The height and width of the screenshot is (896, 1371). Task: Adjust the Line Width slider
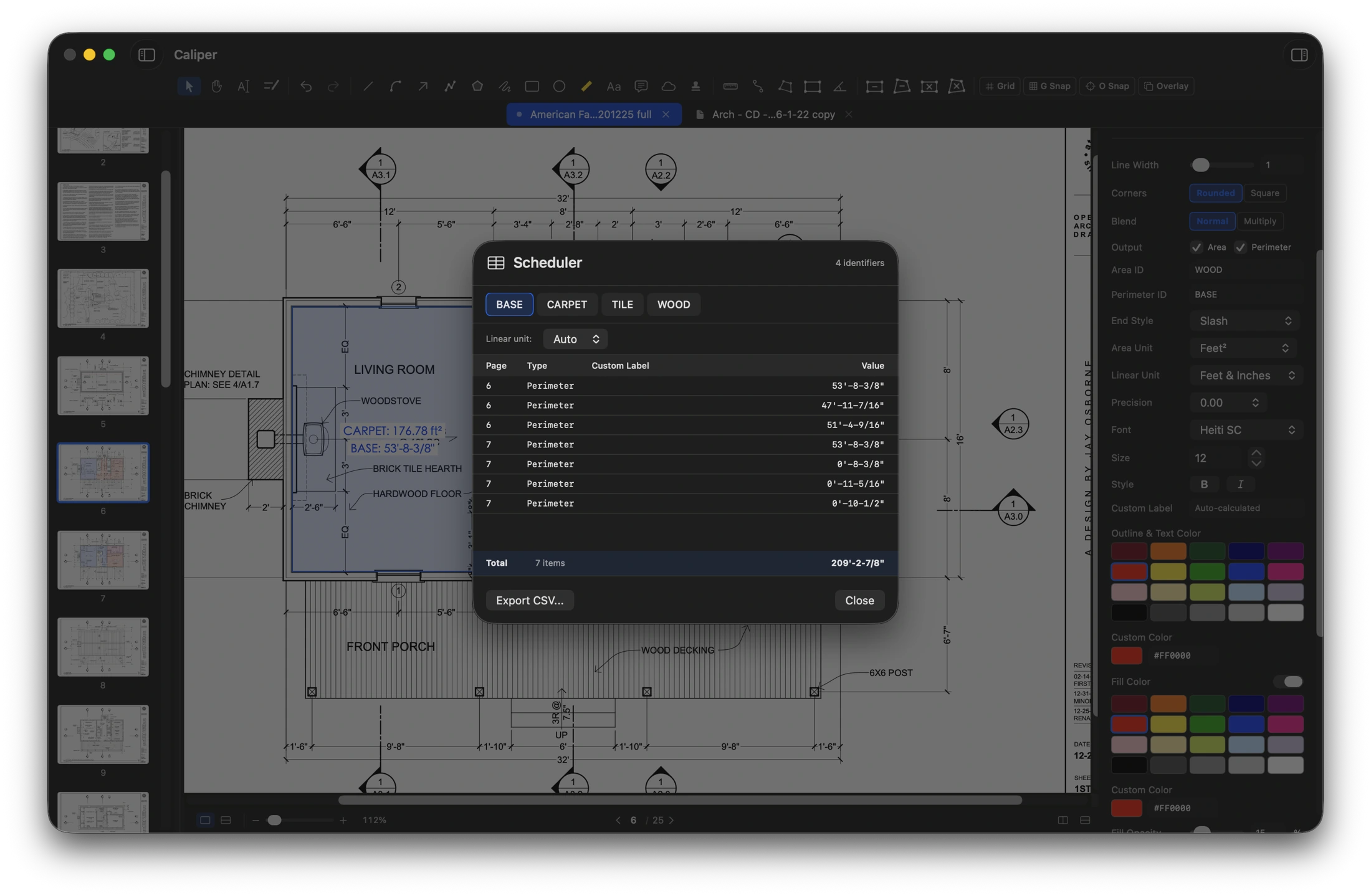pyautogui.click(x=1222, y=165)
